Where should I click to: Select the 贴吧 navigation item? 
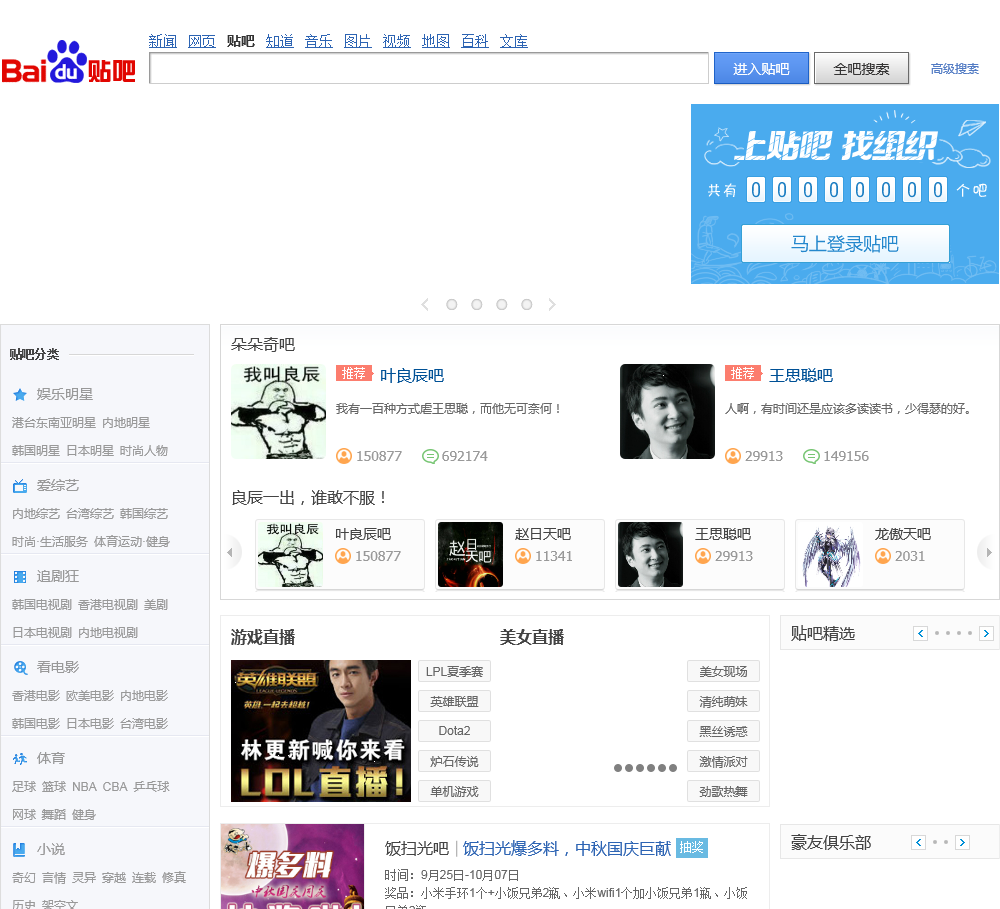[240, 41]
